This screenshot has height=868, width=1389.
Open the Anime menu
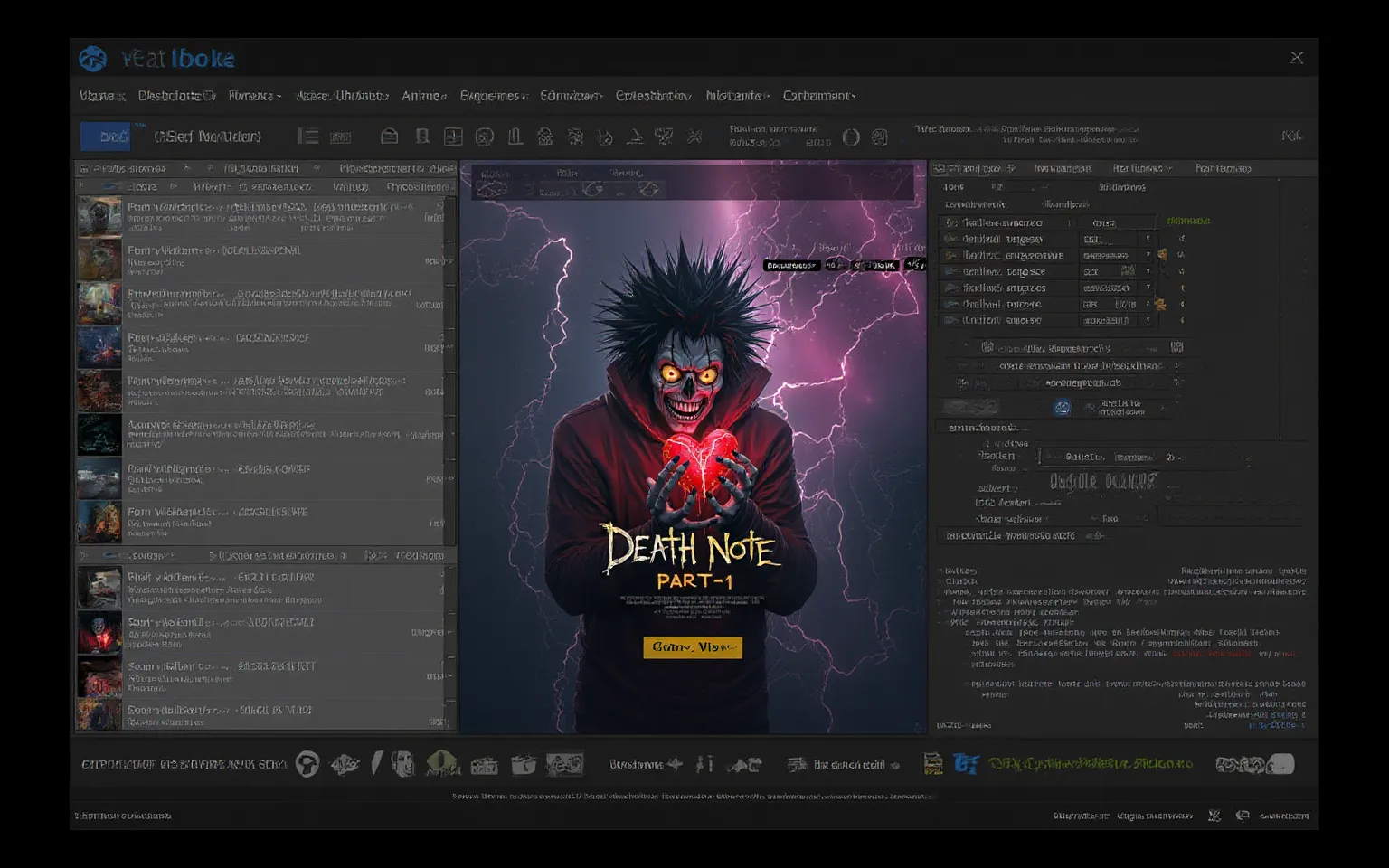point(423,96)
